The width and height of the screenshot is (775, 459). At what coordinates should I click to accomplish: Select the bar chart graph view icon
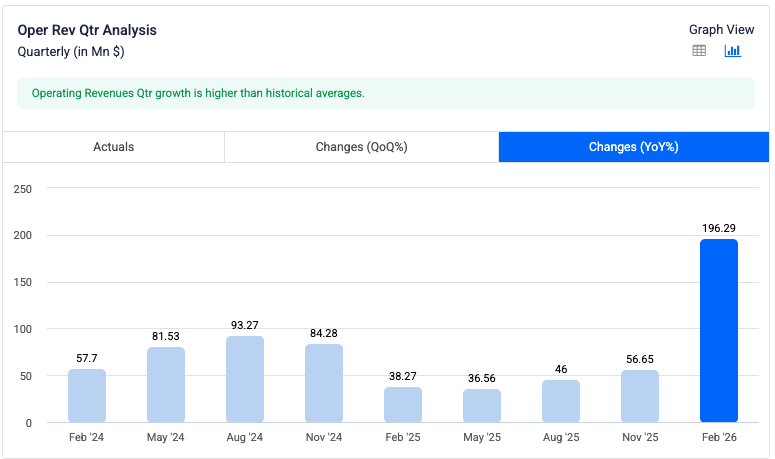[732, 50]
